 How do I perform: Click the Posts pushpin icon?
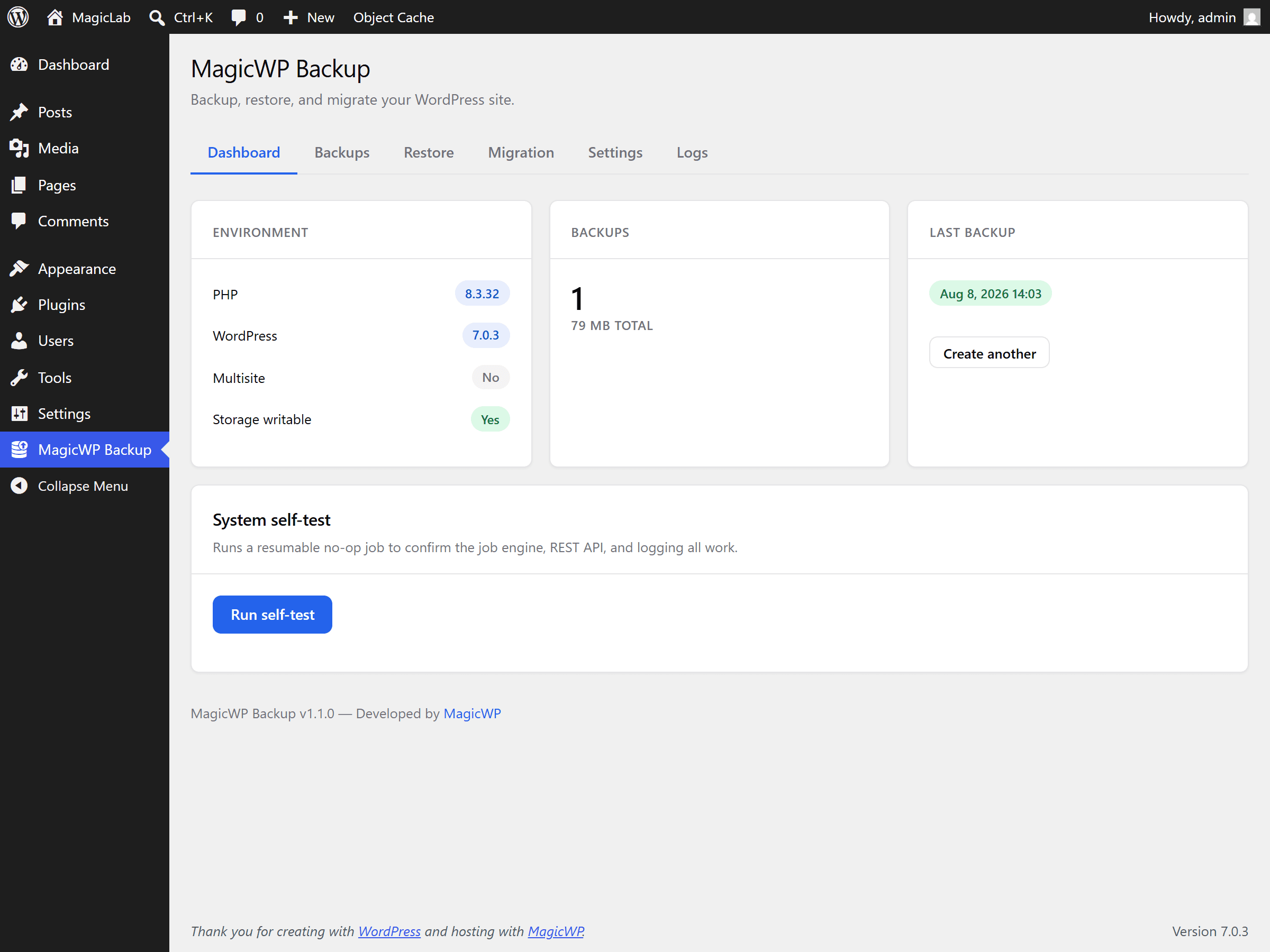[19, 112]
